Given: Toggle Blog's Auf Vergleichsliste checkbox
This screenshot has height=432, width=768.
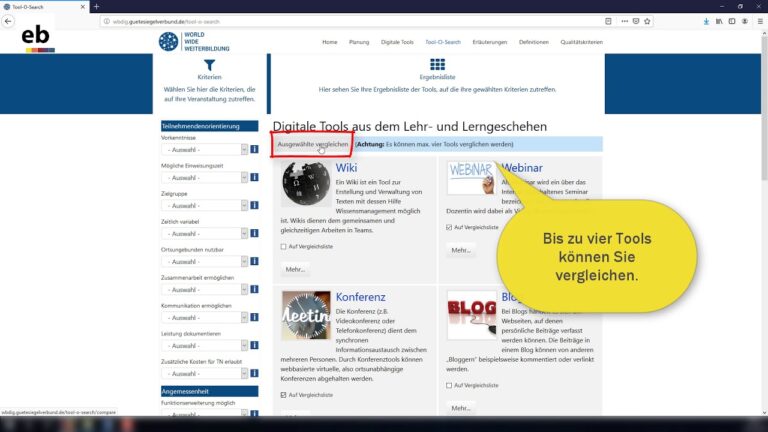Looking at the screenshot, I should tap(450, 384).
